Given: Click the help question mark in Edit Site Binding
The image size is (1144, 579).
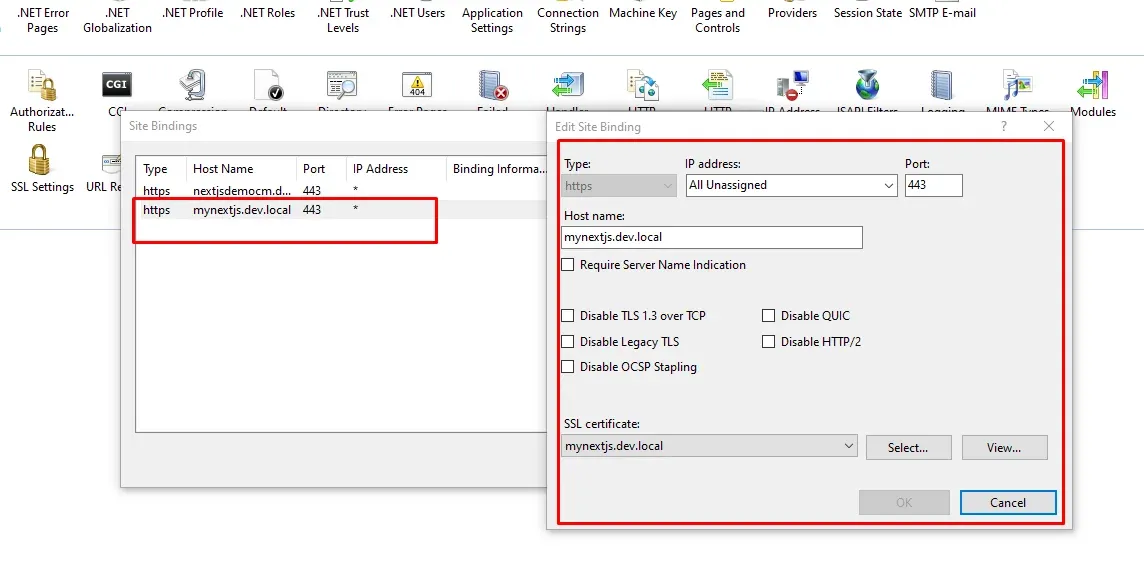Looking at the screenshot, I should [x=1004, y=126].
